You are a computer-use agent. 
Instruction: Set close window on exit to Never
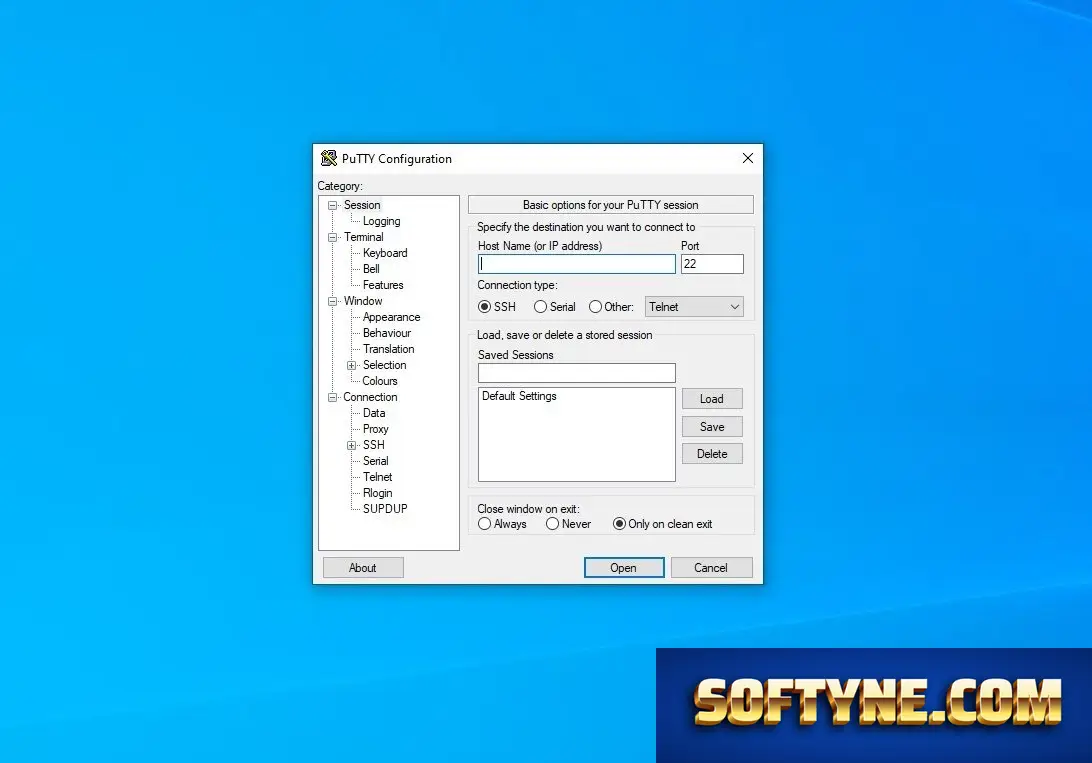pos(552,524)
